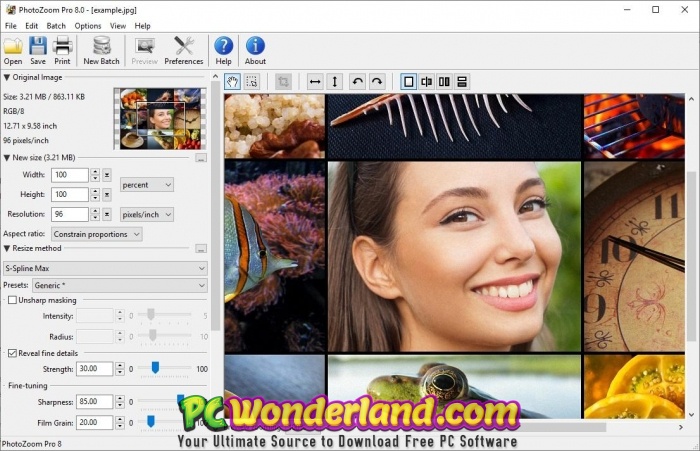Image resolution: width=700 pixels, height=451 pixels.
Task: Click the Resolution preset button beside spinner
Action: pyautogui.click(x=107, y=214)
